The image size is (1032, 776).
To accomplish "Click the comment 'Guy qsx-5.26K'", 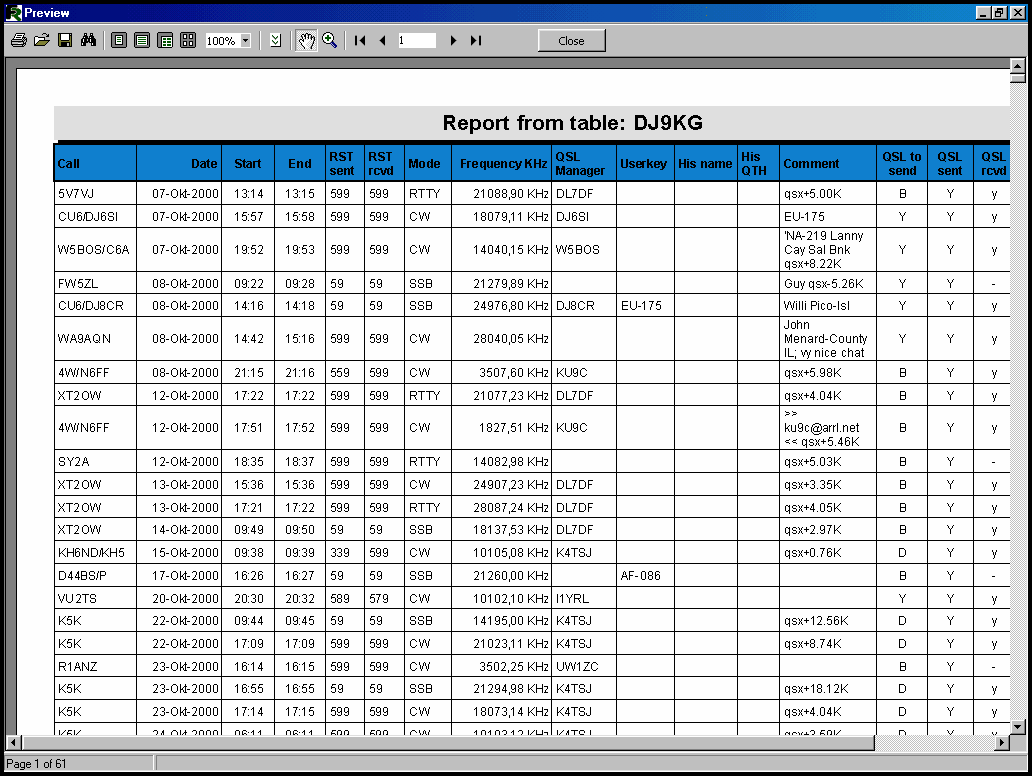I will click(x=823, y=284).
